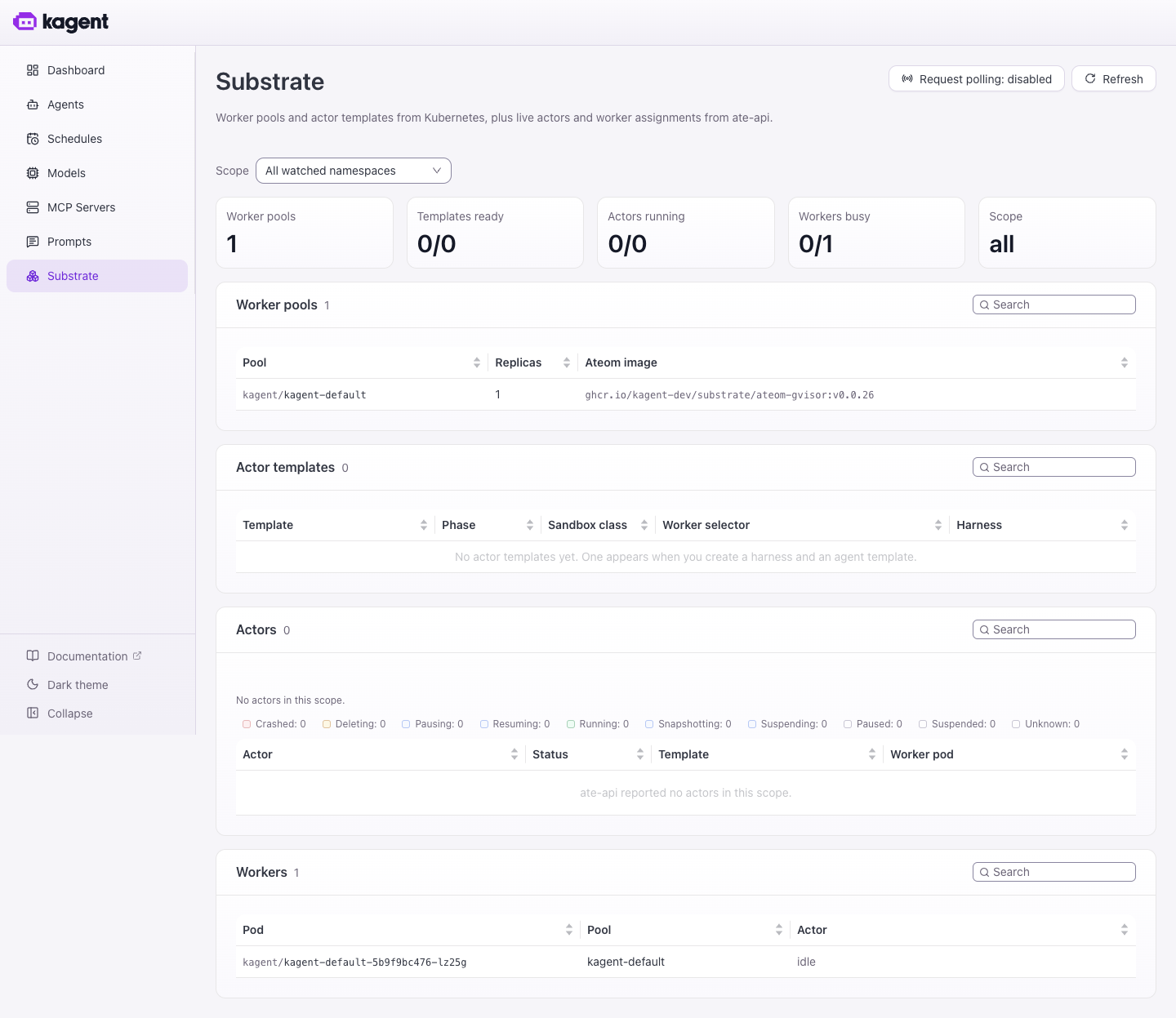
Task: Toggle the Unknown status filter
Action: click(x=1045, y=724)
